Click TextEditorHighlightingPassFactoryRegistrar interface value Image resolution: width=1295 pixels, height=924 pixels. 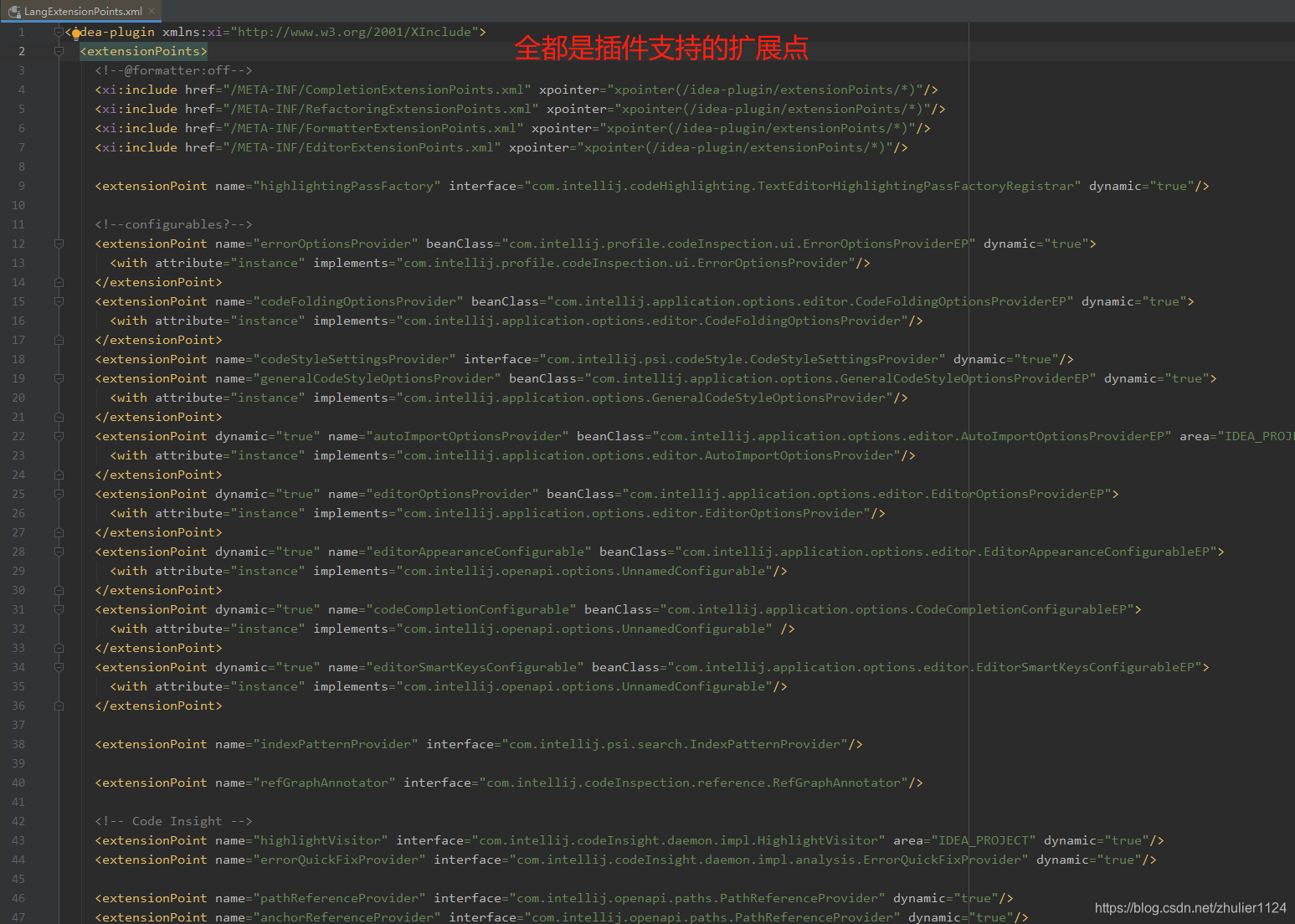pyautogui.click(x=803, y=186)
